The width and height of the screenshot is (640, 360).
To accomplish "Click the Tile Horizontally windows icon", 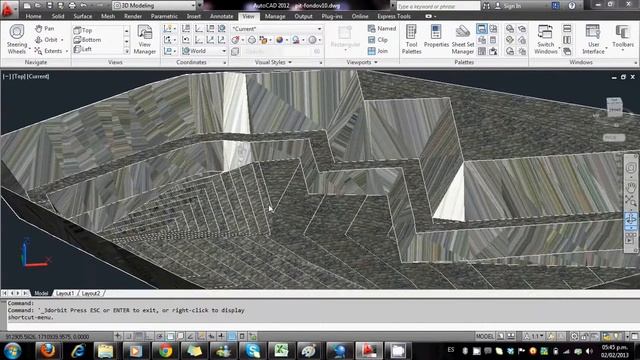I will coord(567,29).
